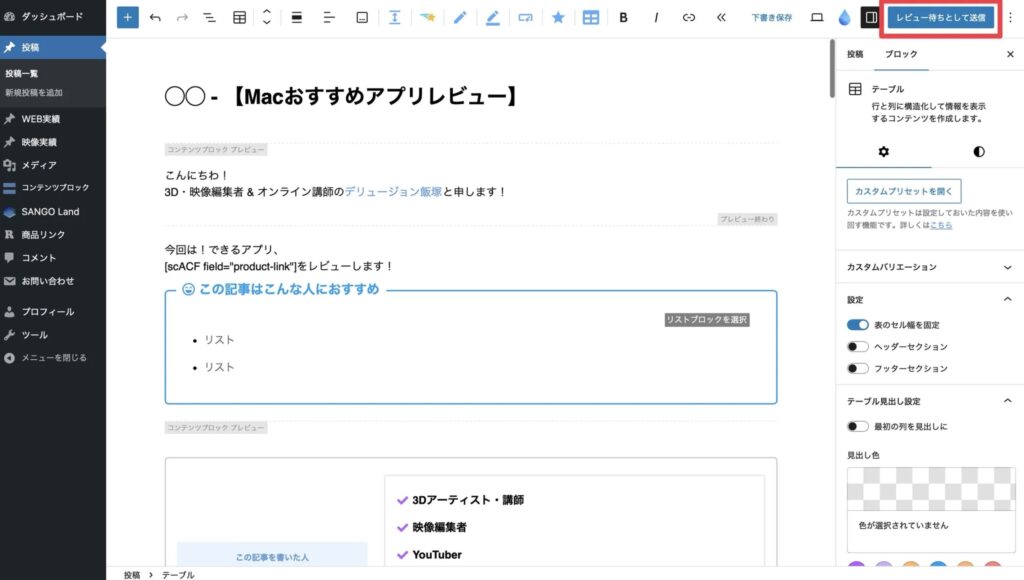Enable the ヘッダーセクション toggle
Viewport: 1024px width, 580px height.
click(857, 347)
